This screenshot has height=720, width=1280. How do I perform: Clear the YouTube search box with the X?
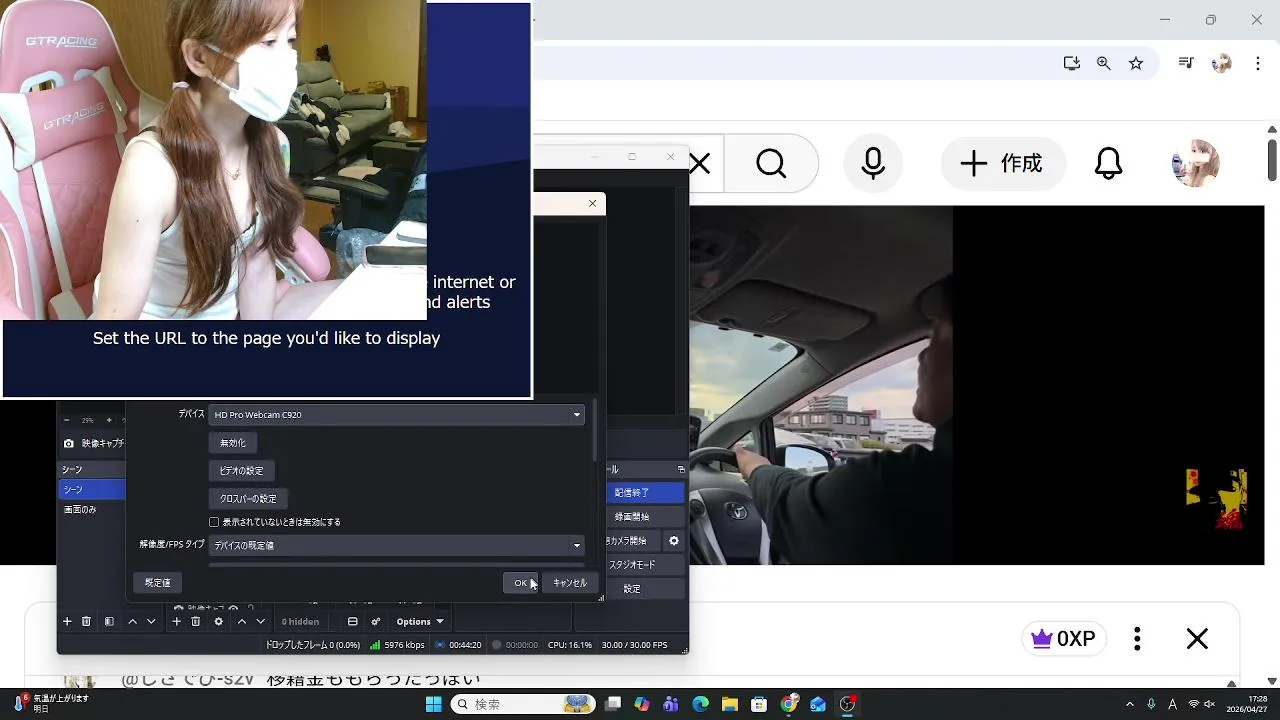click(700, 163)
